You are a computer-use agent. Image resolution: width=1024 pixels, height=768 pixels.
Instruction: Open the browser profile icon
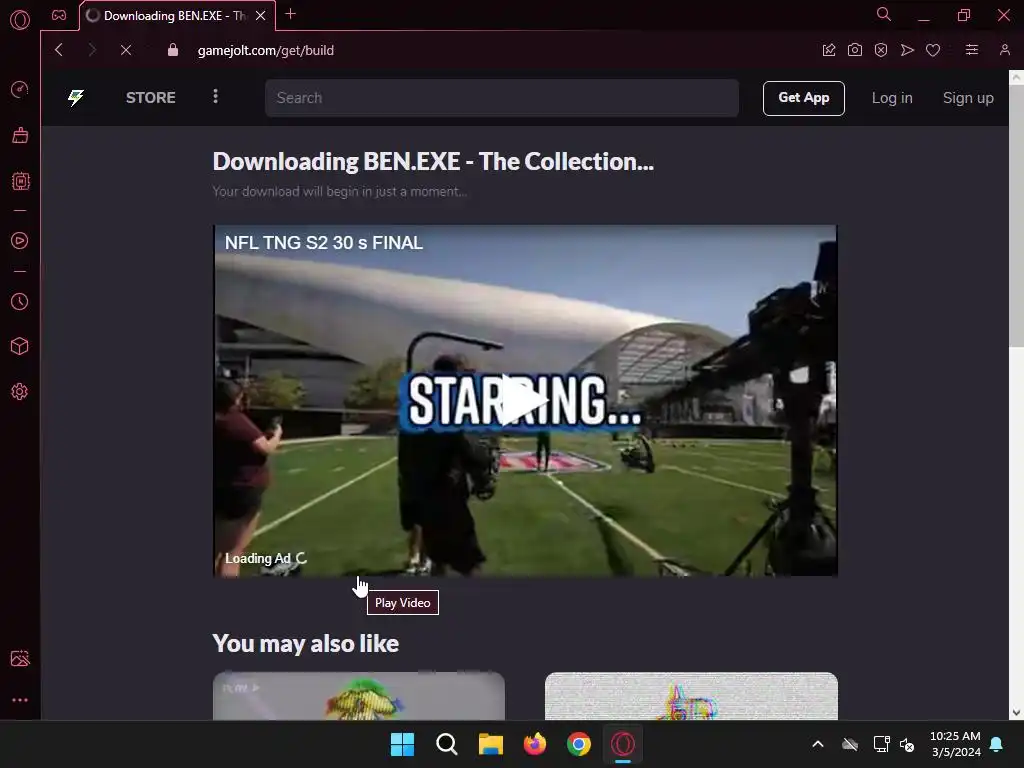click(1005, 50)
